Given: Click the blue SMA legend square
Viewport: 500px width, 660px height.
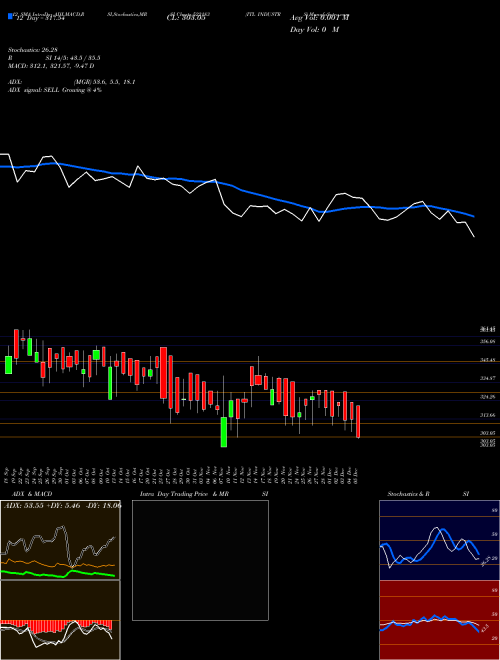Looking at the screenshot, I should tap(10, 16).
